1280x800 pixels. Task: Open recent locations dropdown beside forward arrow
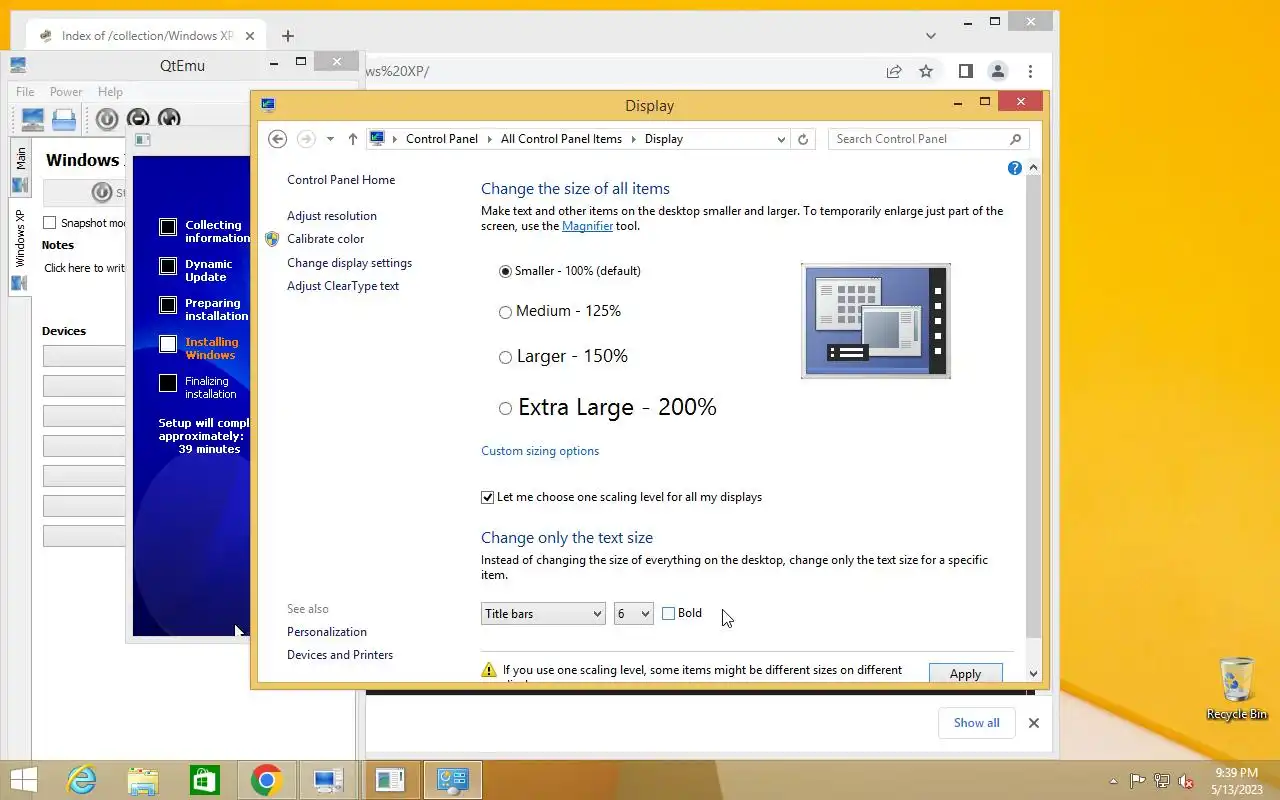(x=330, y=139)
